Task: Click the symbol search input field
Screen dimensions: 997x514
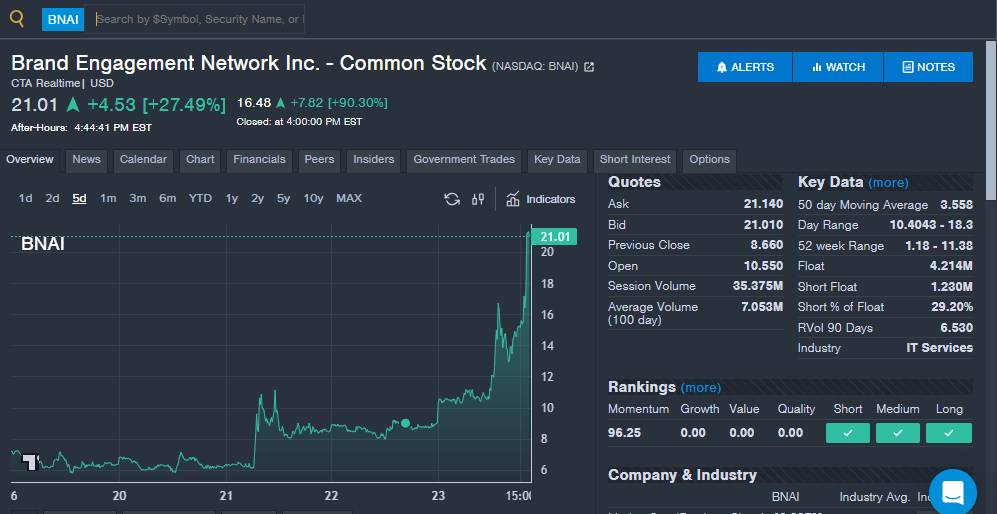Action: pyautogui.click(x=198, y=19)
